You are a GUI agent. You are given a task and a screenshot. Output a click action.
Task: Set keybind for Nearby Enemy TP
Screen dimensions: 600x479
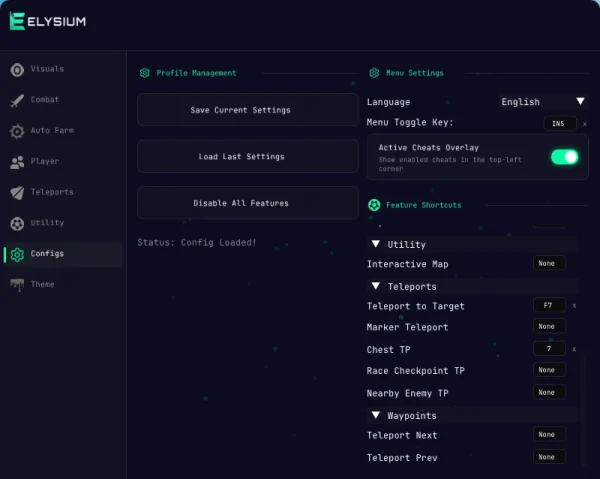tap(549, 393)
